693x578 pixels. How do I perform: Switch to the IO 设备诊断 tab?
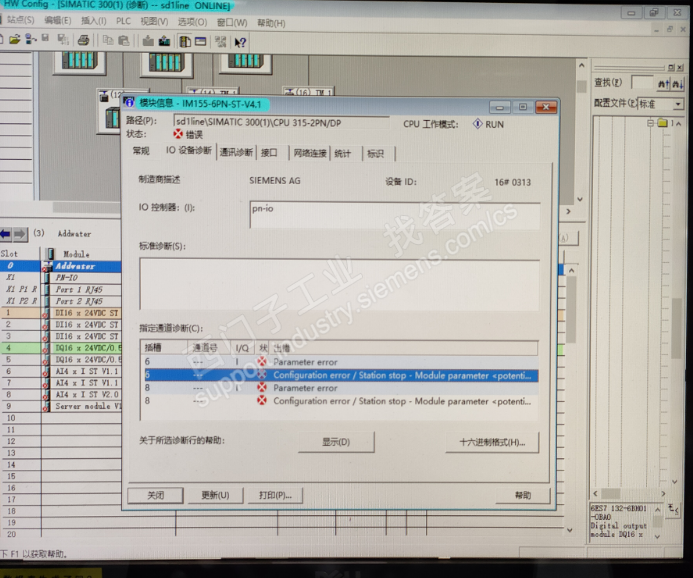tap(189, 150)
